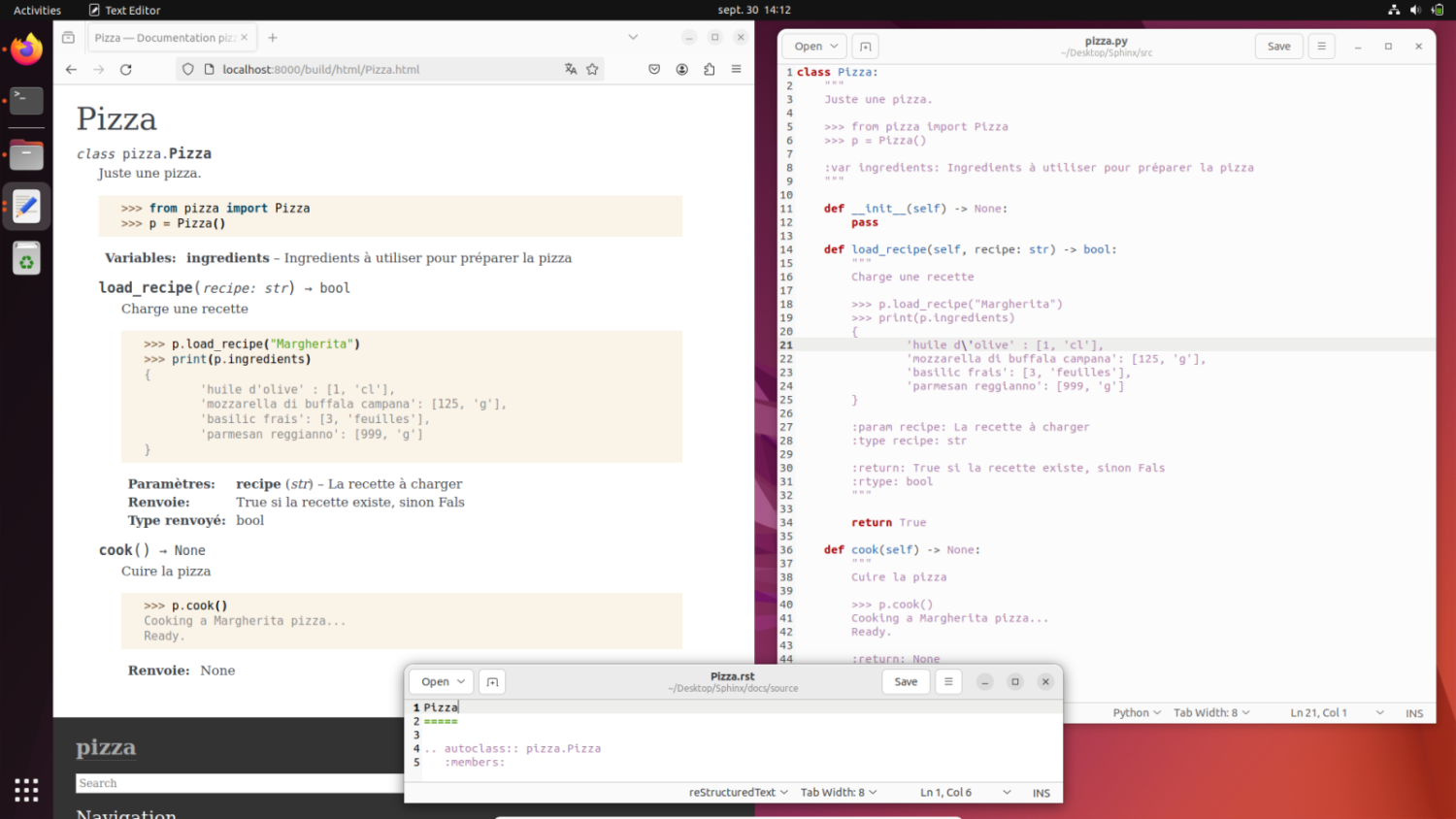Viewport: 1456px width, 819px height.
Task: Open volume icon in top bar
Action: 1415,10
